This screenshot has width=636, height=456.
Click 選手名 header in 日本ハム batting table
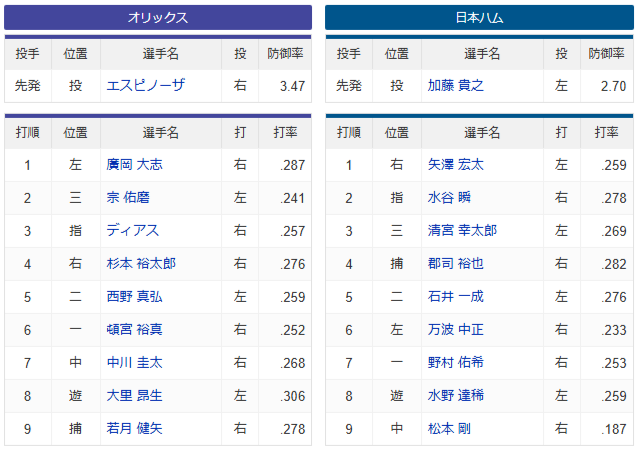(482, 132)
